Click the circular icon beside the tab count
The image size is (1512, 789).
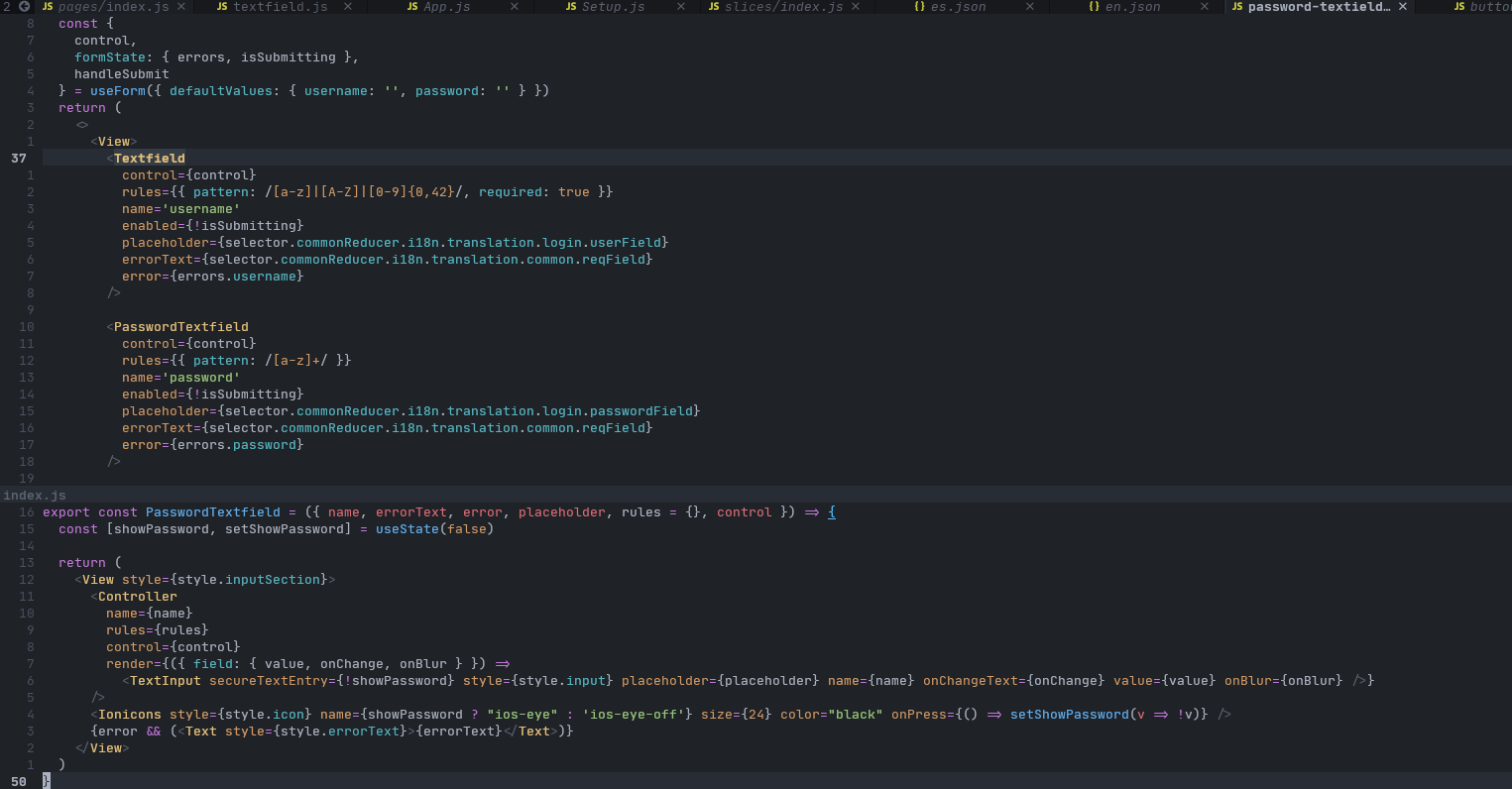[x=24, y=7]
